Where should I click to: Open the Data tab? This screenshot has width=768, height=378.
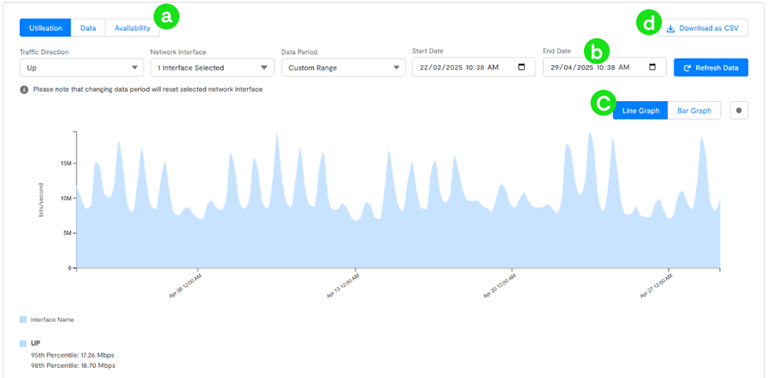pyautogui.click(x=88, y=28)
